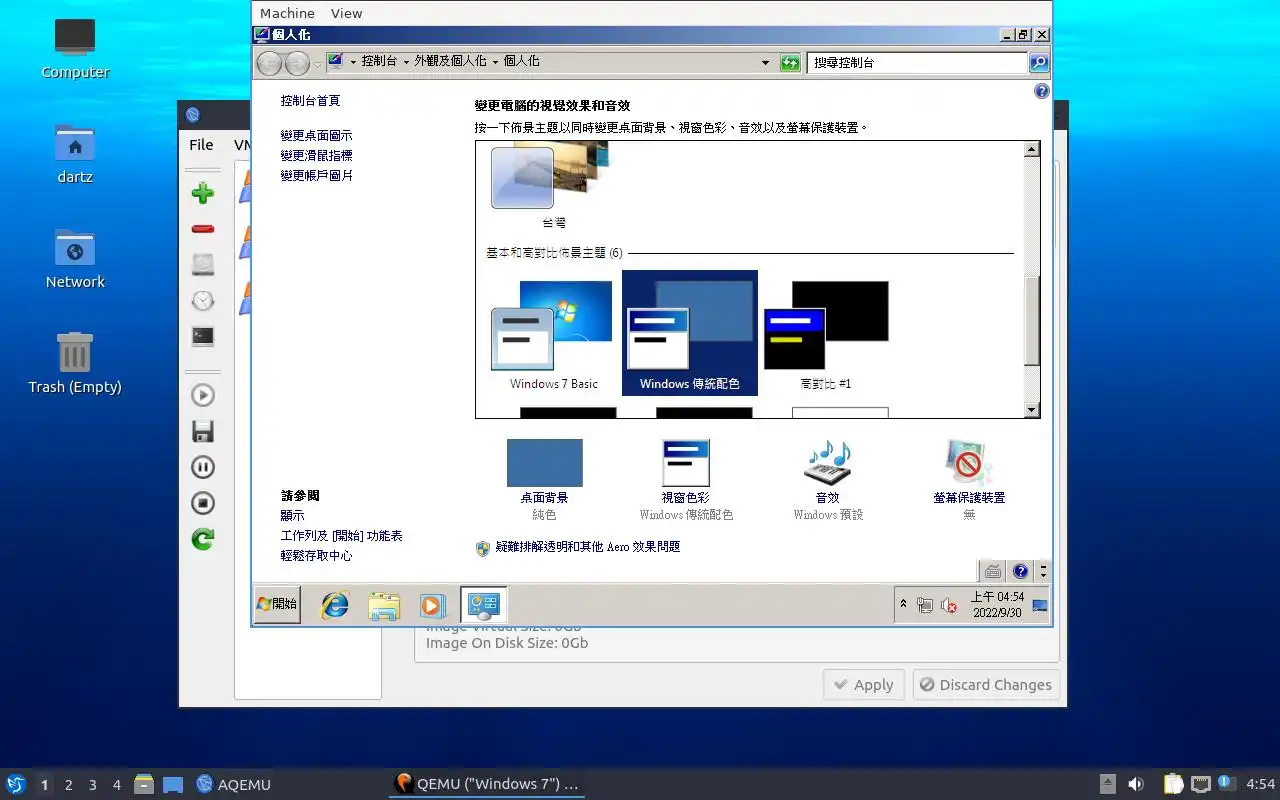Open 變更桌面圖示 link
Viewport: 1280px width, 800px height.
[316, 136]
